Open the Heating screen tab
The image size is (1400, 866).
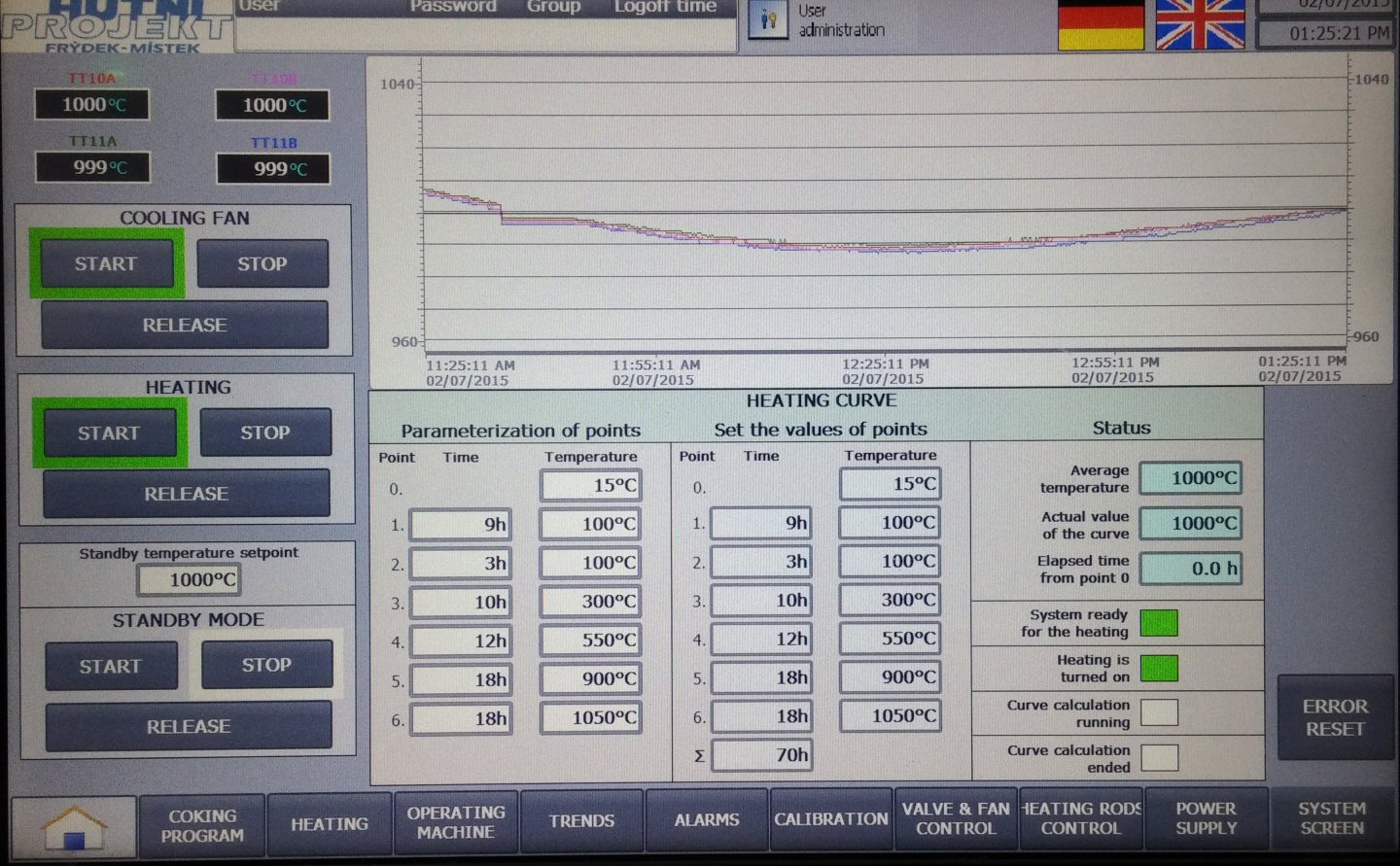point(330,824)
